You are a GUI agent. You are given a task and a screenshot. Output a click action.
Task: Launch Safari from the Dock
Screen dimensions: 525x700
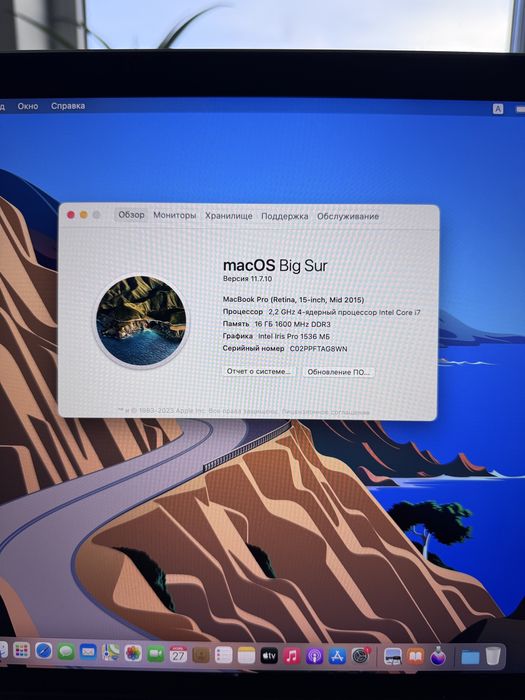44,651
